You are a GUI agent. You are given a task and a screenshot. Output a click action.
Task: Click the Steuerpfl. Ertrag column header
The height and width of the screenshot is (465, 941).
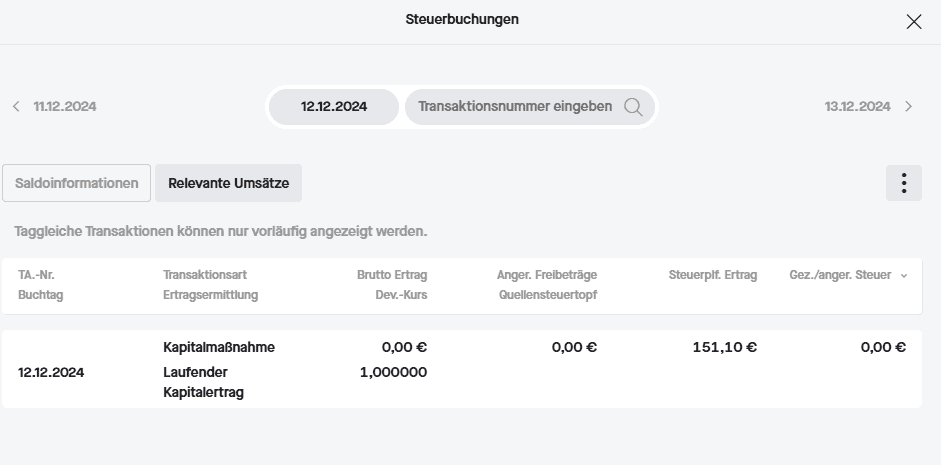click(712, 275)
